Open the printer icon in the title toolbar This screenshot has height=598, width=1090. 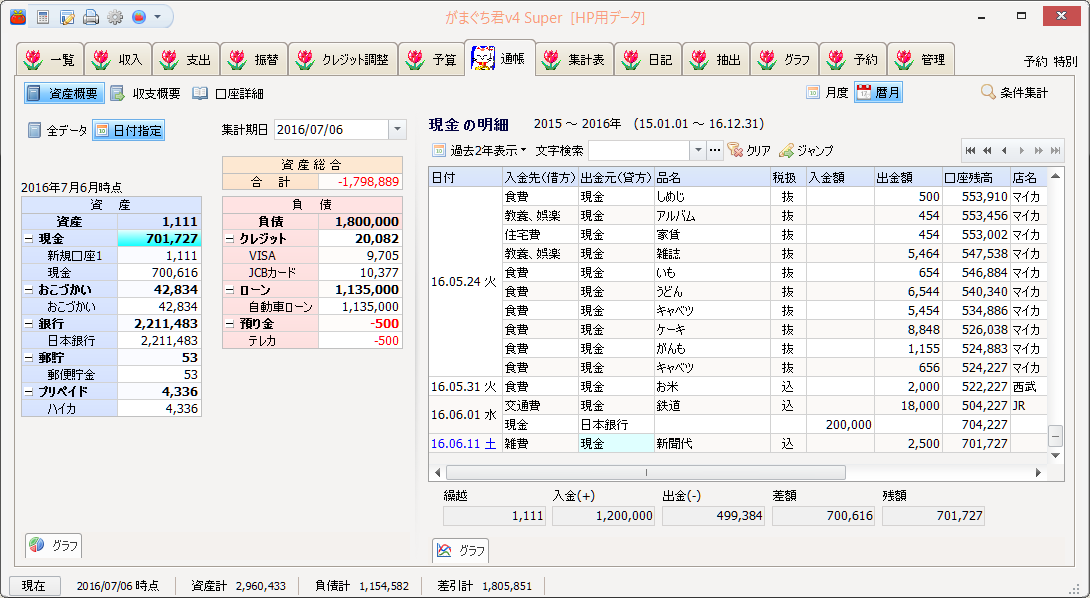pos(91,17)
